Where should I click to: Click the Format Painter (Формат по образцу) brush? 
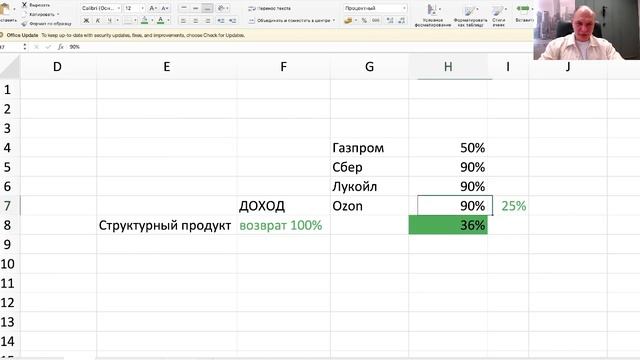(24, 24)
